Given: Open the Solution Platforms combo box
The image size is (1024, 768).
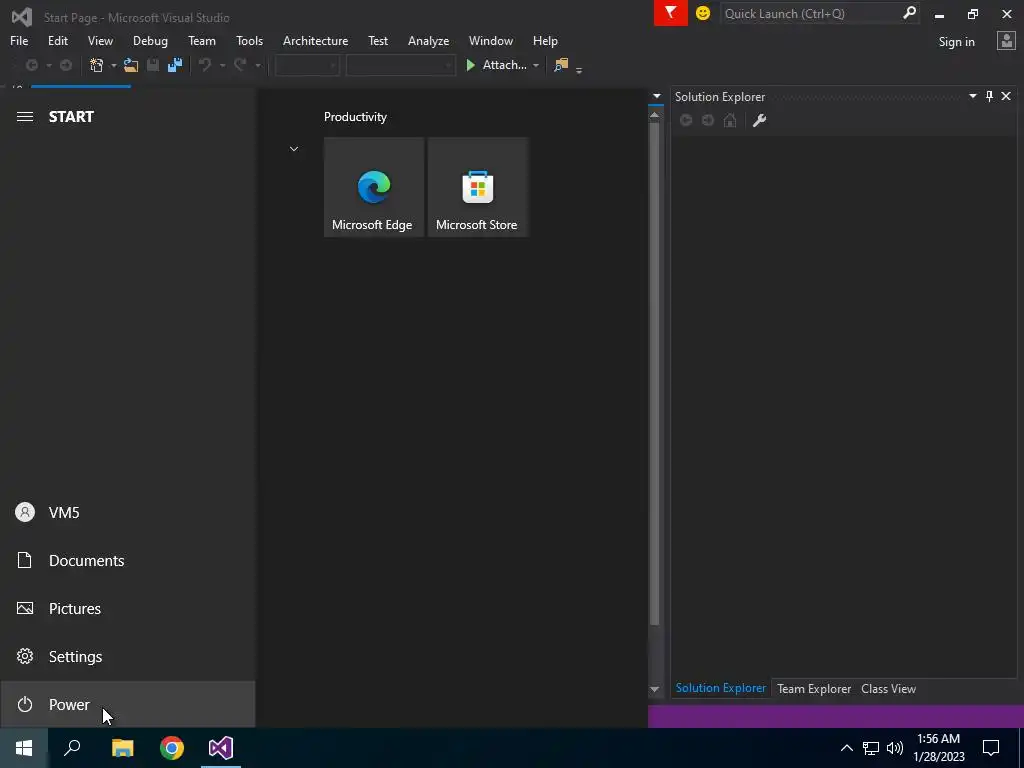Looking at the screenshot, I should (x=400, y=65).
